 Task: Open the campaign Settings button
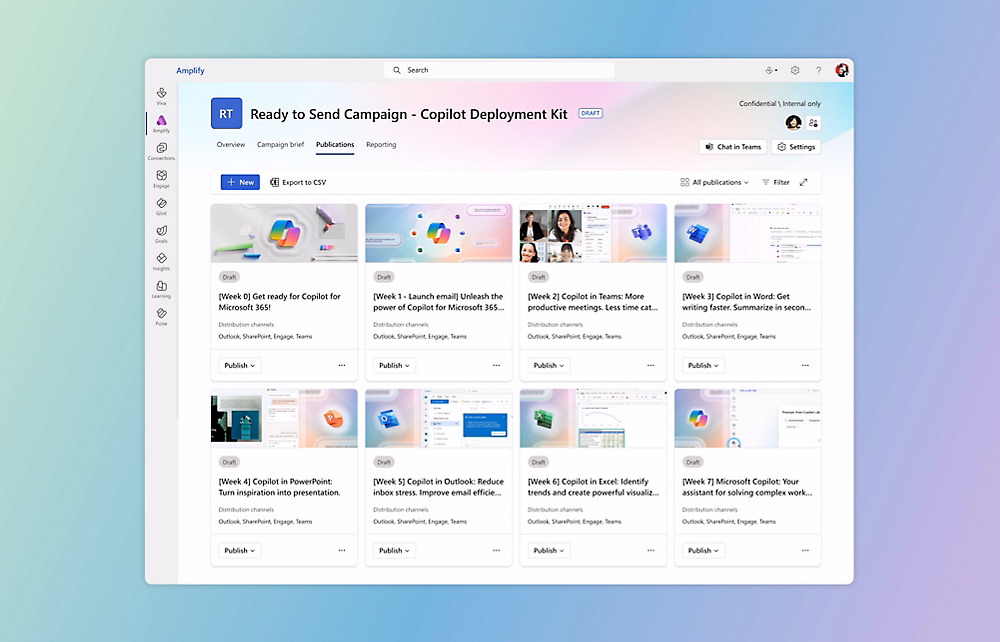tap(796, 147)
